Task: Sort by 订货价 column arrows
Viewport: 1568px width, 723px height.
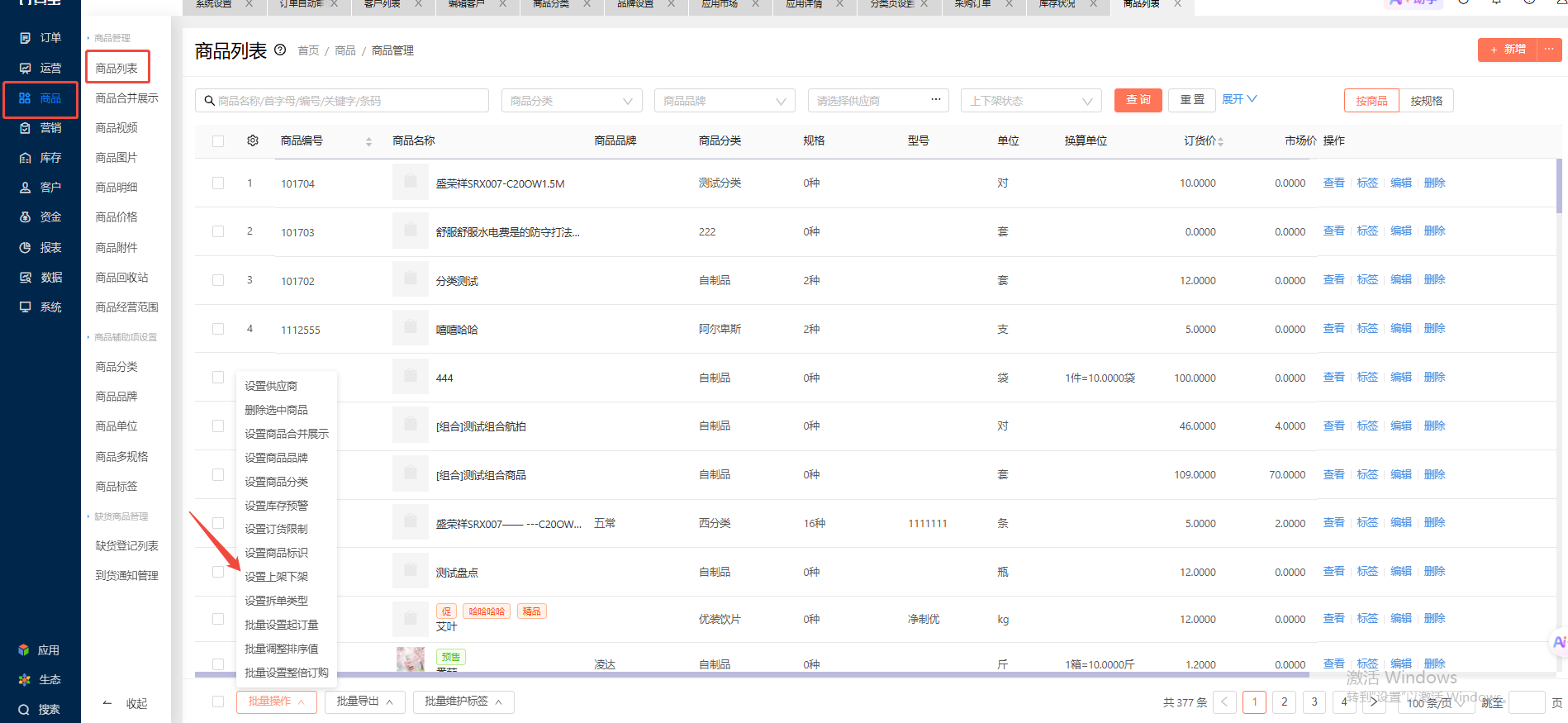Action: (1220, 141)
